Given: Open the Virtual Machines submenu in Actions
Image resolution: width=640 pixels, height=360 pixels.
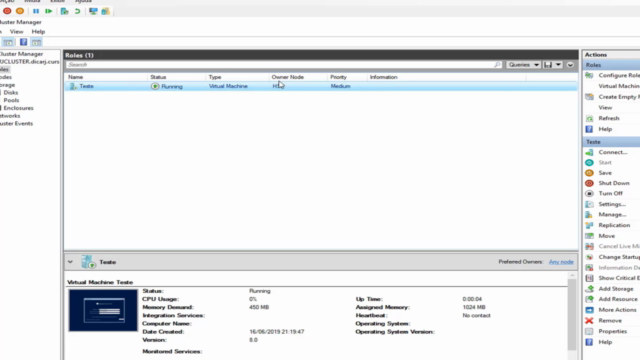Looking at the screenshot, I should (619, 86).
